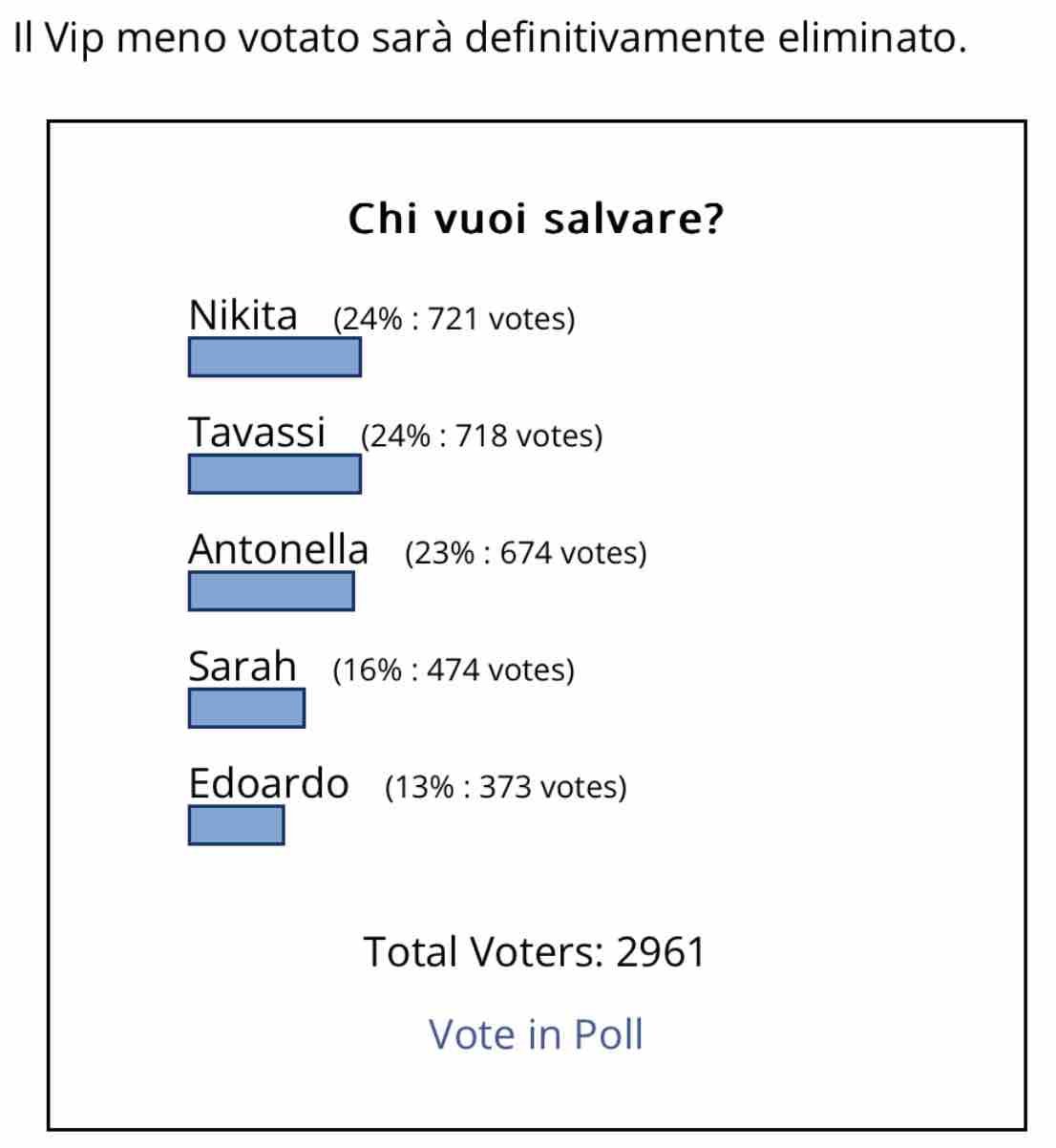This screenshot has height=1148, width=1056.
Task: Select Nikita's blue vote bar
Action: 275,357
